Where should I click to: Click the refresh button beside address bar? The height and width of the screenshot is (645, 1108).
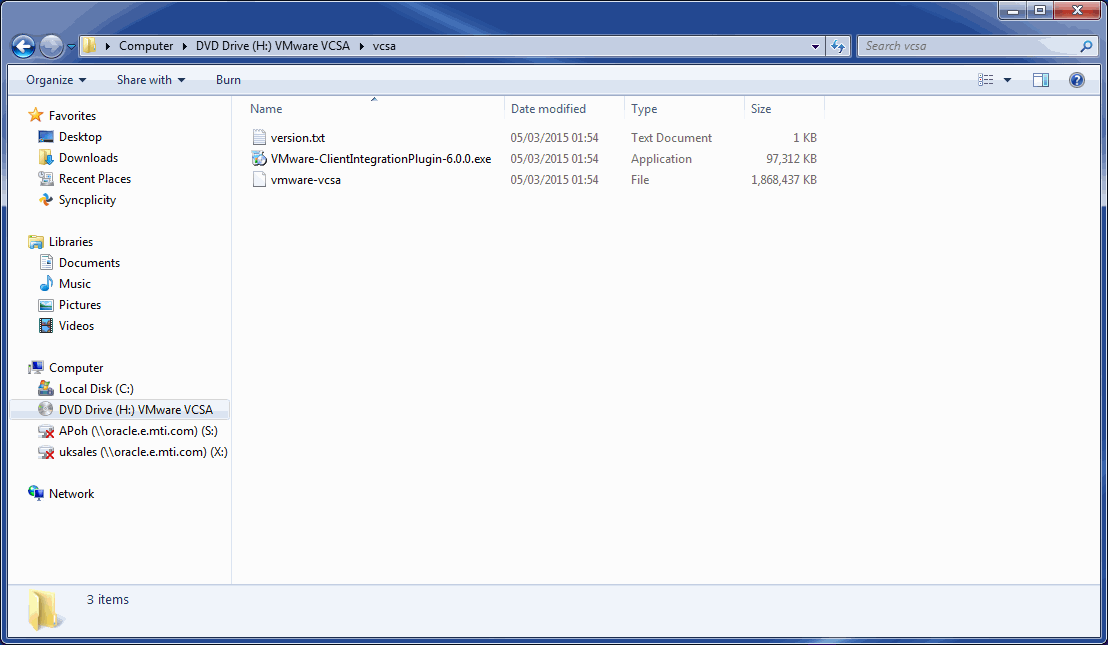(838, 46)
